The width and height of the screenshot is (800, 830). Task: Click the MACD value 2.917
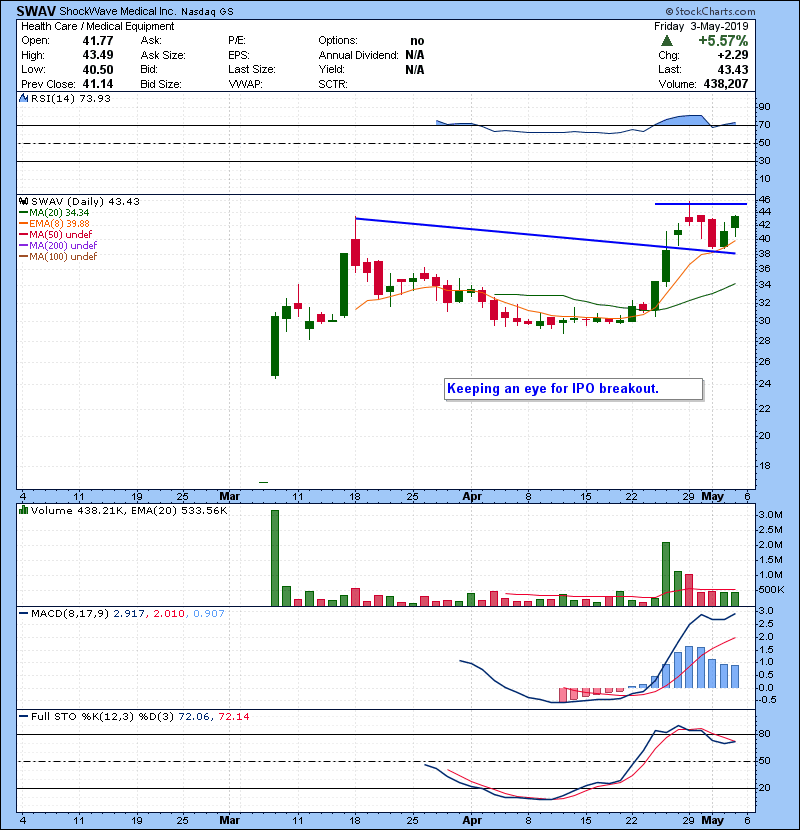coord(129,613)
